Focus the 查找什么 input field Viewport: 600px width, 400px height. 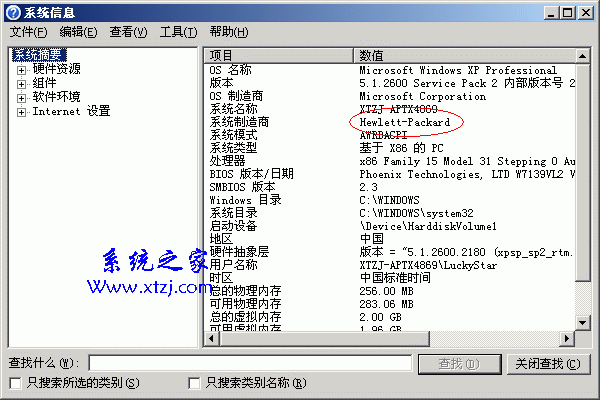click(x=250, y=363)
